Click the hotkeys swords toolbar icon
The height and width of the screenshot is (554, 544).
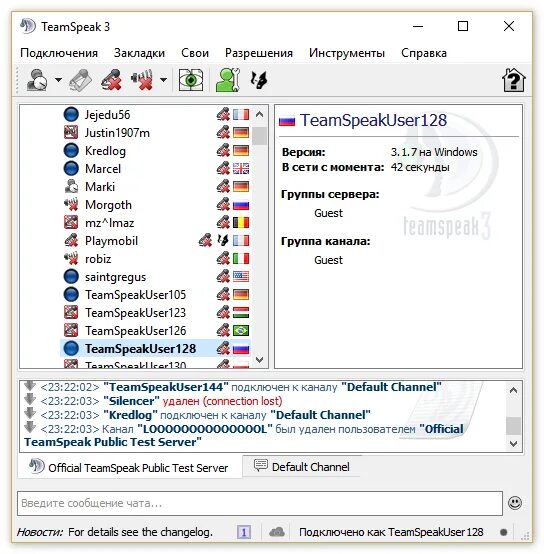click(x=259, y=80)
